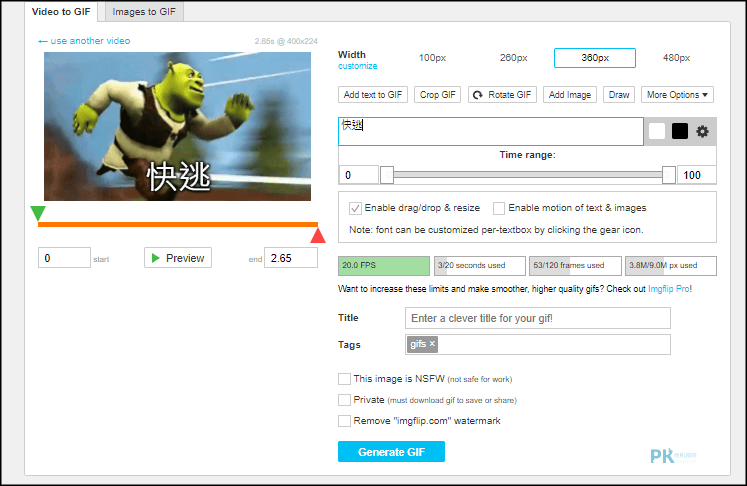Click the start time input field
Image resolution: width=747 pixels, height=486 pixels.
click(x=64, y=258)
